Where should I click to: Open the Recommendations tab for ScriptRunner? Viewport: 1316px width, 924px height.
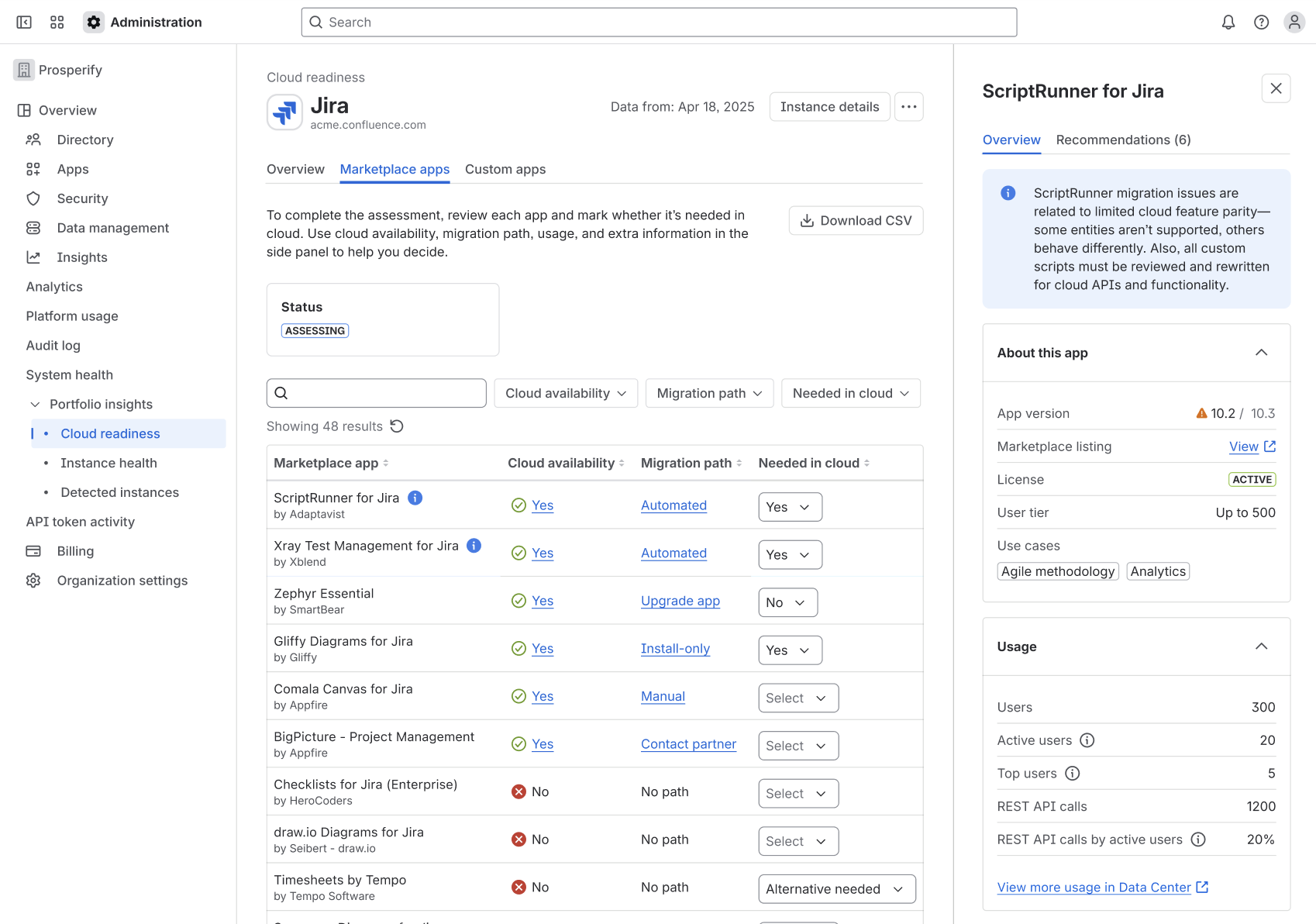1123,140
